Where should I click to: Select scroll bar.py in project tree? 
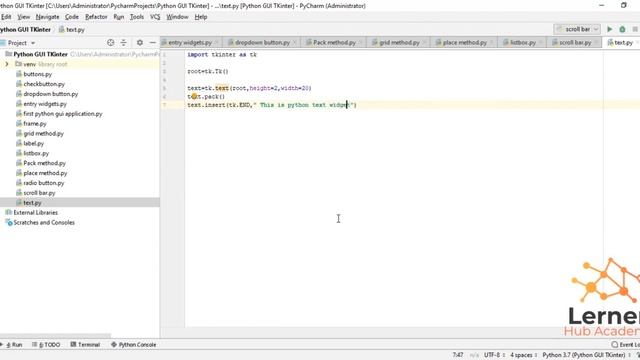point(39,193)
